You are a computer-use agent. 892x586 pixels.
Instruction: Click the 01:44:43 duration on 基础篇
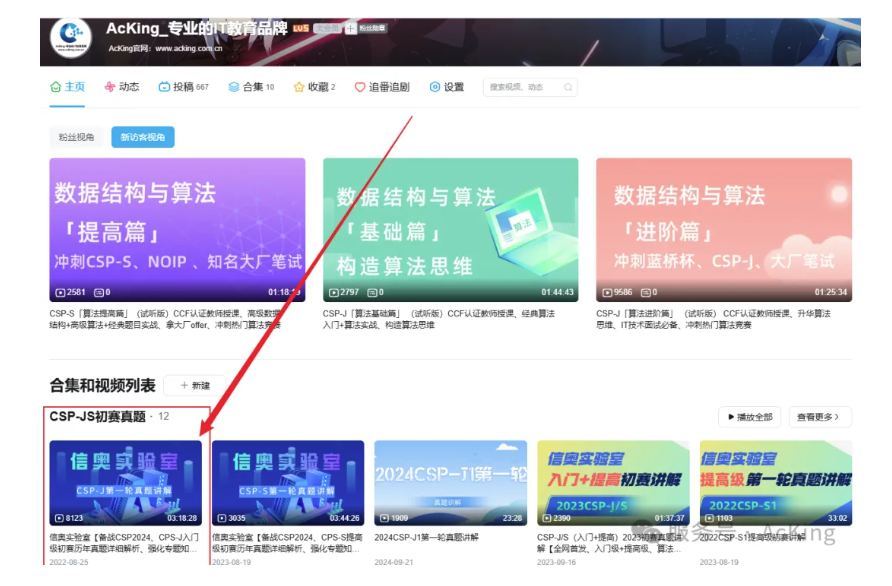[x=558, y=292]
